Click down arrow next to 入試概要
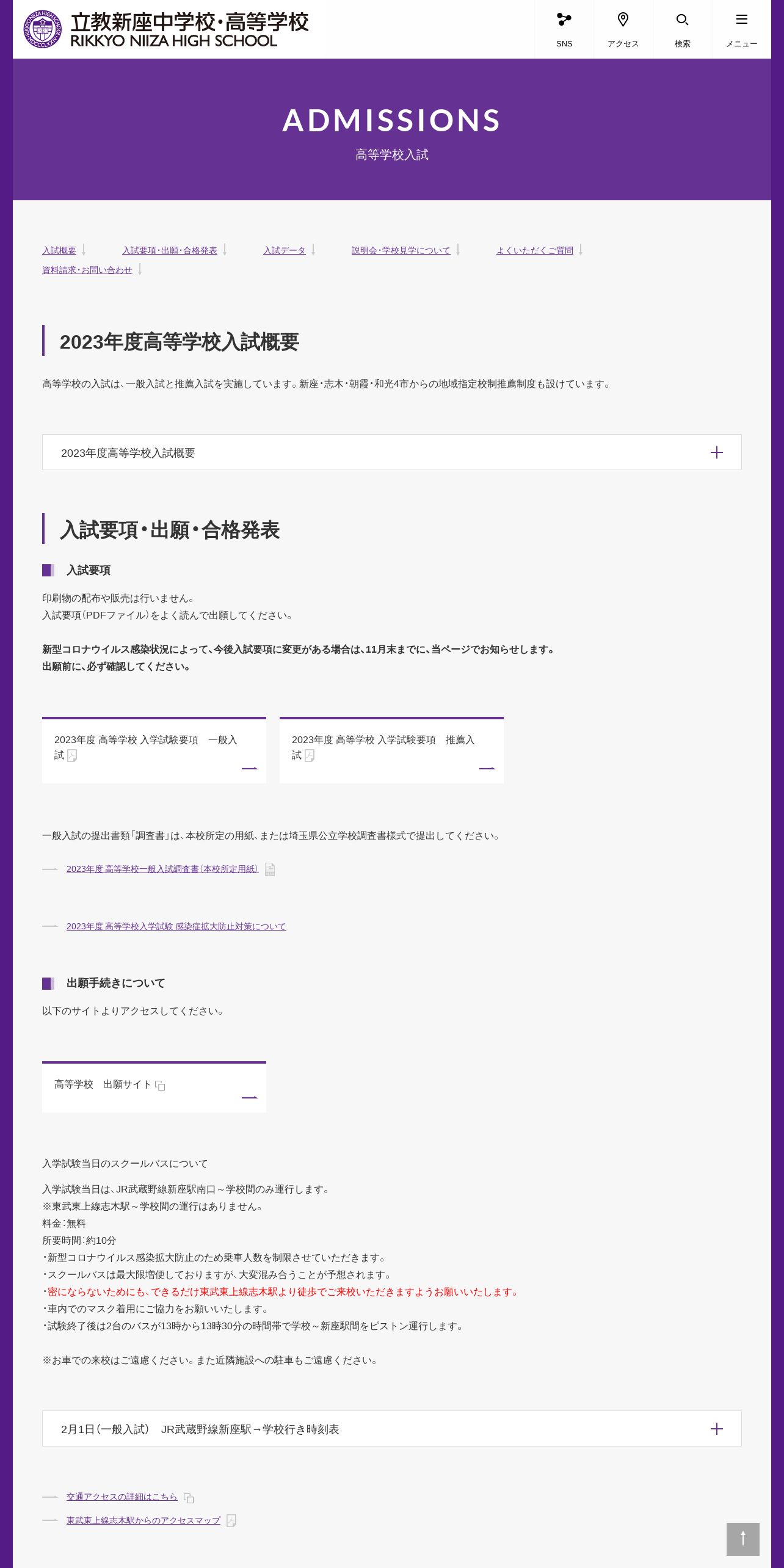 click(84, 250)
